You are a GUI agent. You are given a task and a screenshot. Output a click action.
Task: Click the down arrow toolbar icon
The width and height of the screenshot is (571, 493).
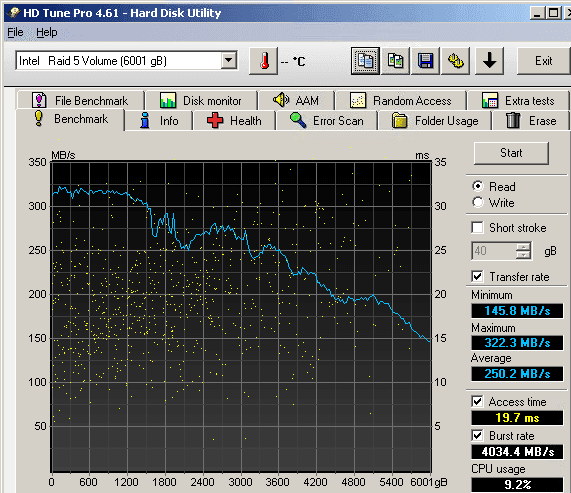[489, 61]
